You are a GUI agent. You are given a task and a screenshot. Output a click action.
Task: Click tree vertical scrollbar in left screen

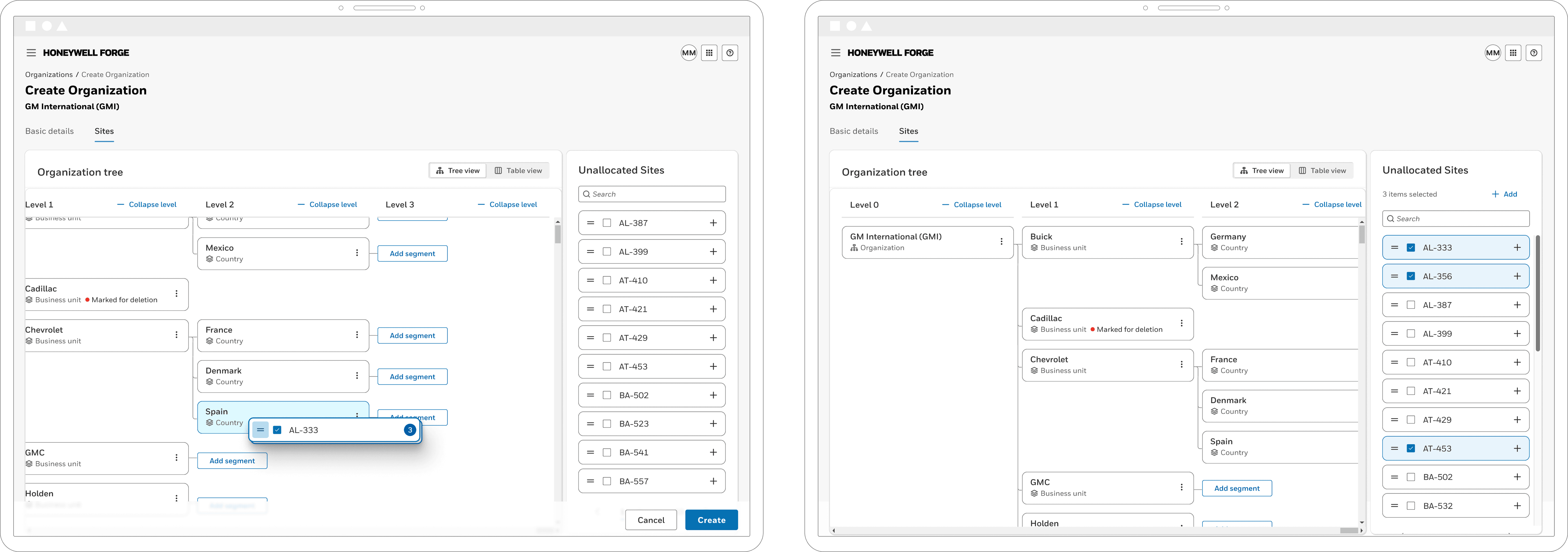(x=558, y=234)
